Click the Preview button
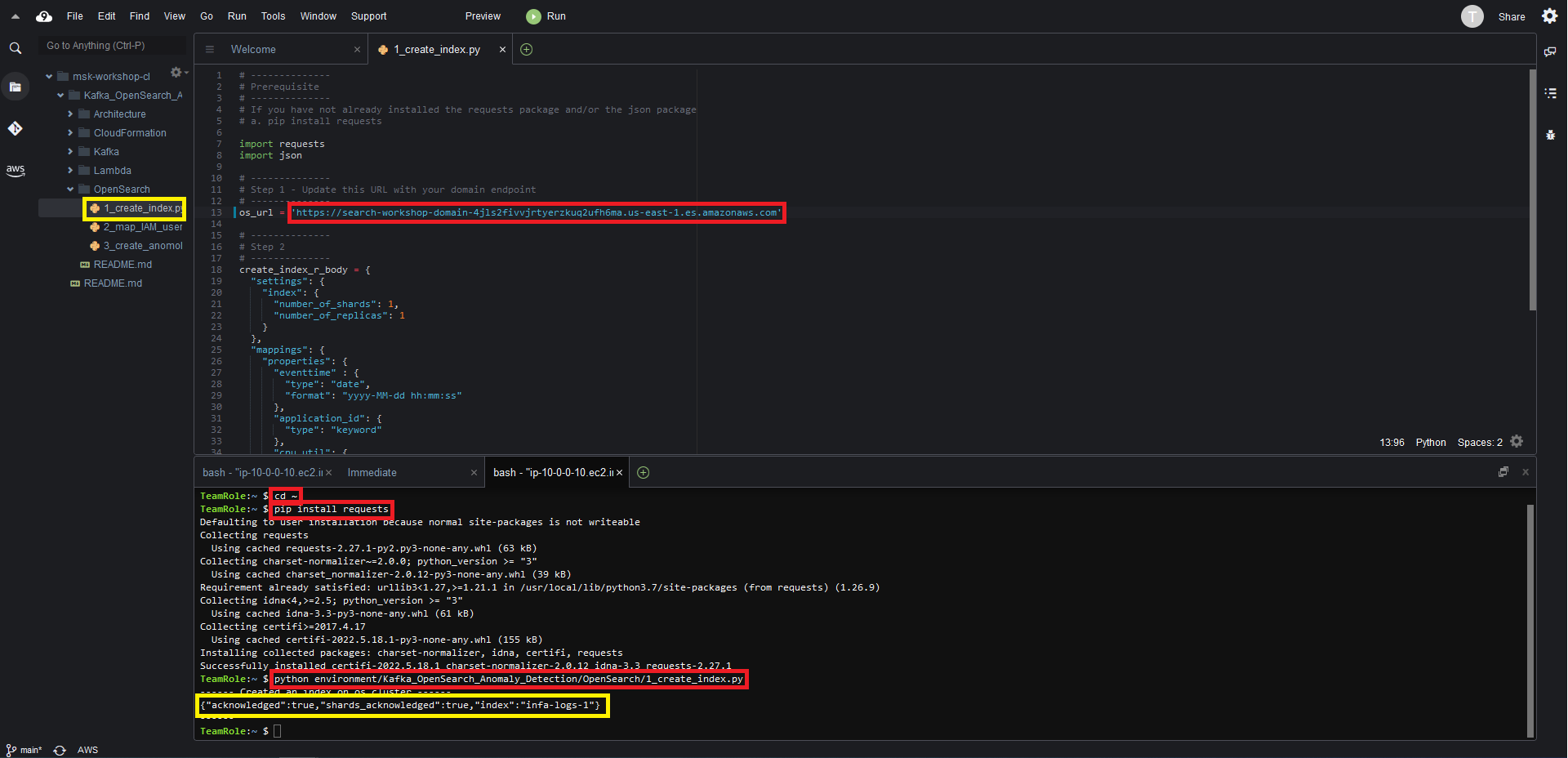The height and width of the screenshot is (758, 1568). [x=483, y=16]
